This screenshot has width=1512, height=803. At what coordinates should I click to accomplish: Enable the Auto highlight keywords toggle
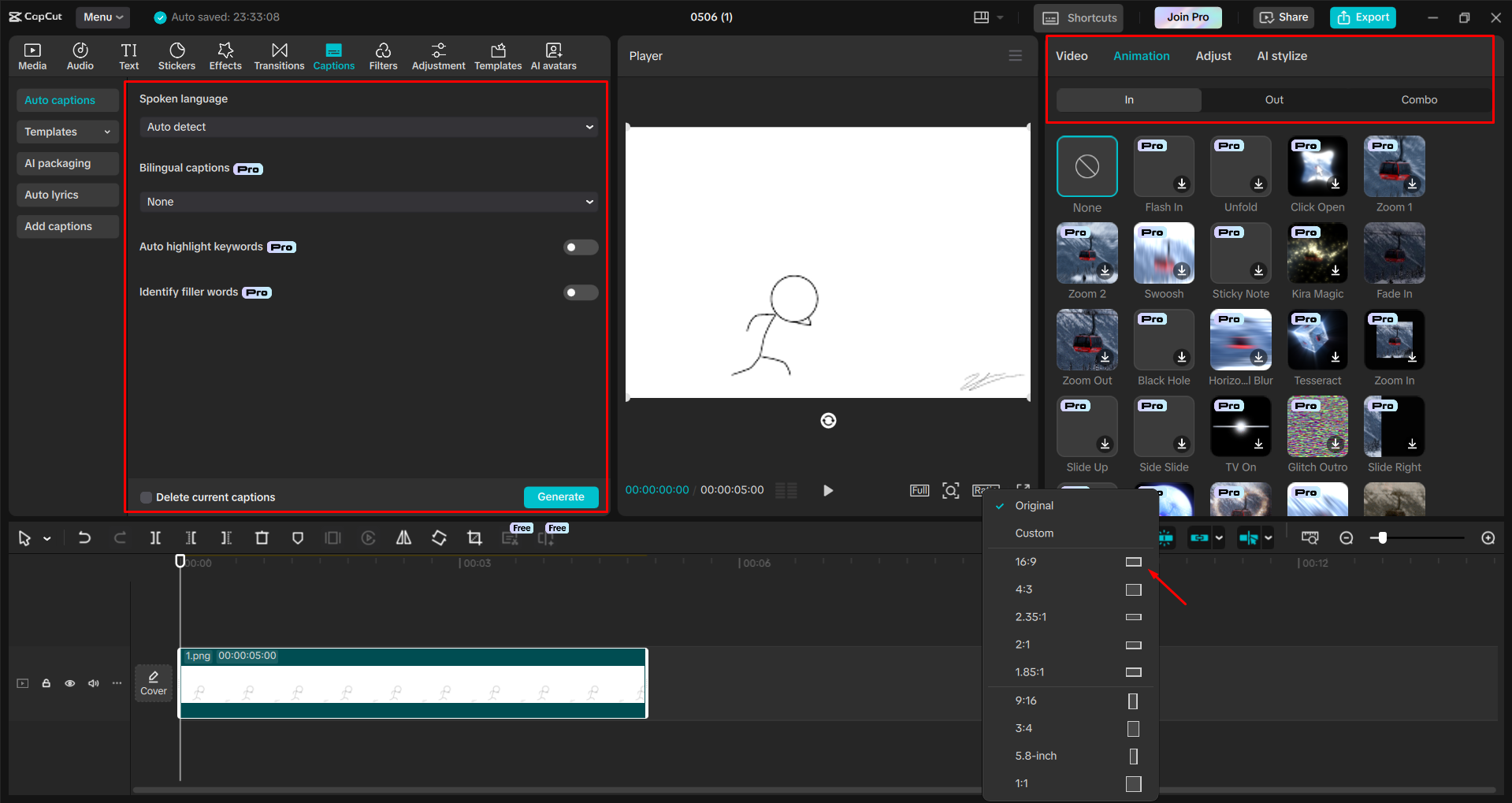point(580,247)
